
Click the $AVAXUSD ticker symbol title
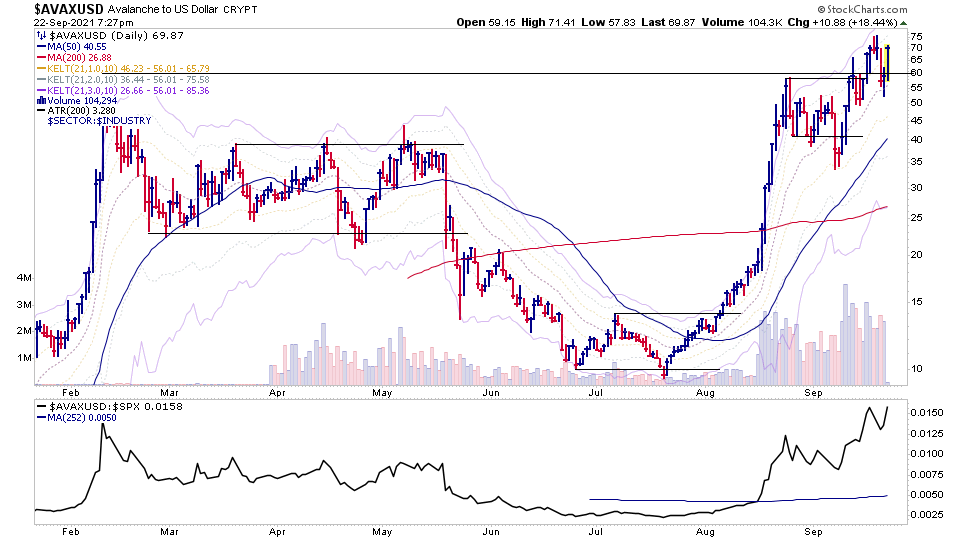point(69,9)
